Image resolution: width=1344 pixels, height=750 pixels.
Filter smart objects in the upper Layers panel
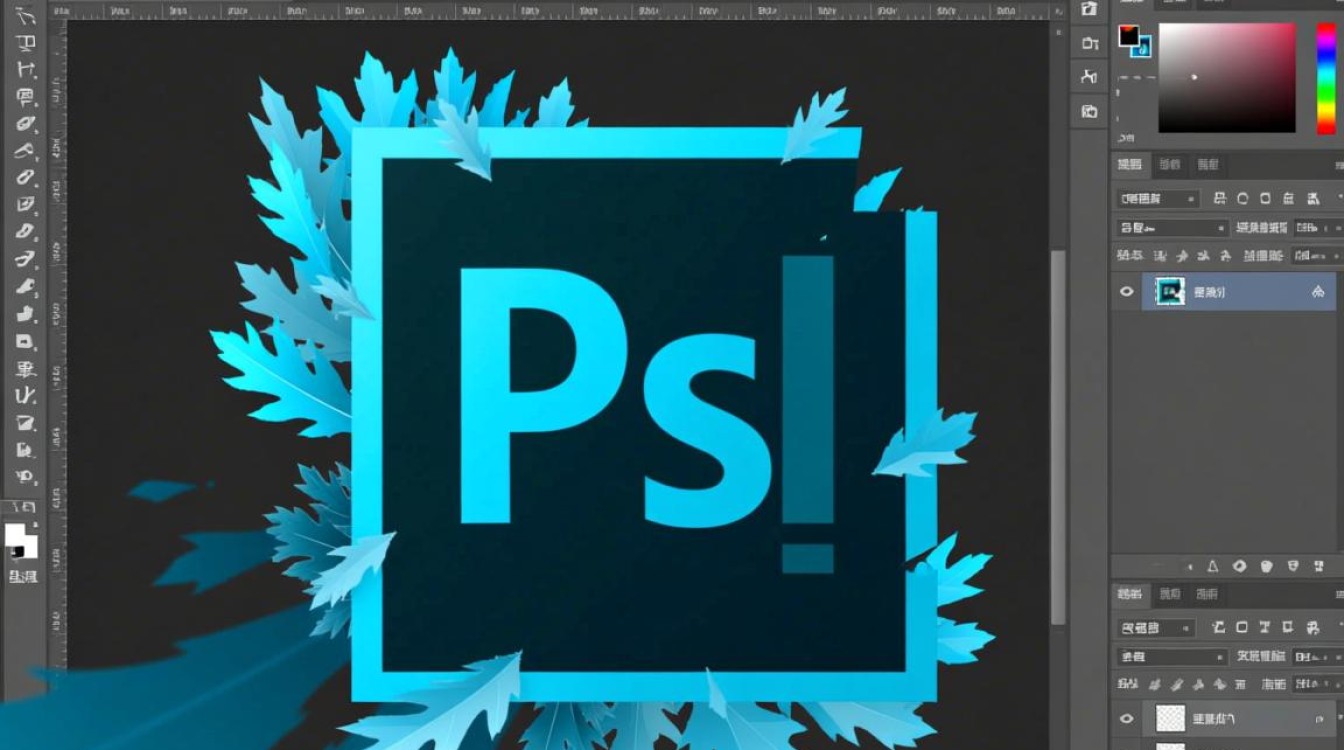tap(1313, 199)
